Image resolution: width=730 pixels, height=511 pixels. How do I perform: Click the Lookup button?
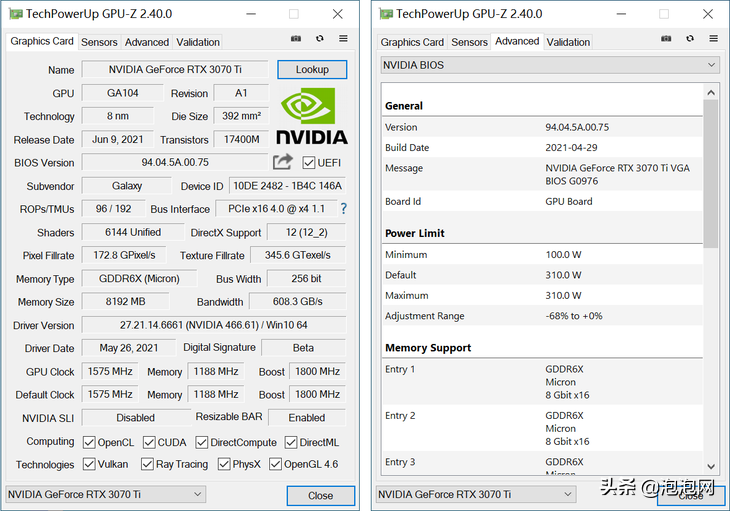tap(312, 69)
